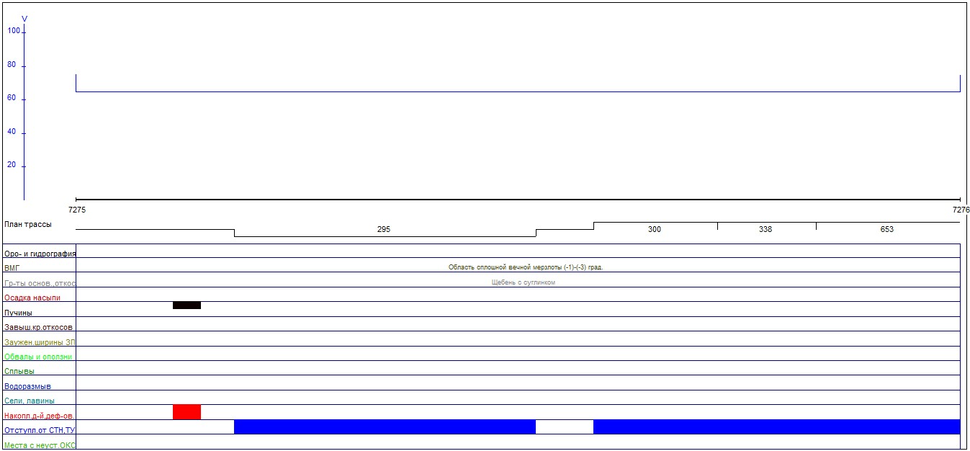Click the 'Пучины' row label

tap(18, 313)
